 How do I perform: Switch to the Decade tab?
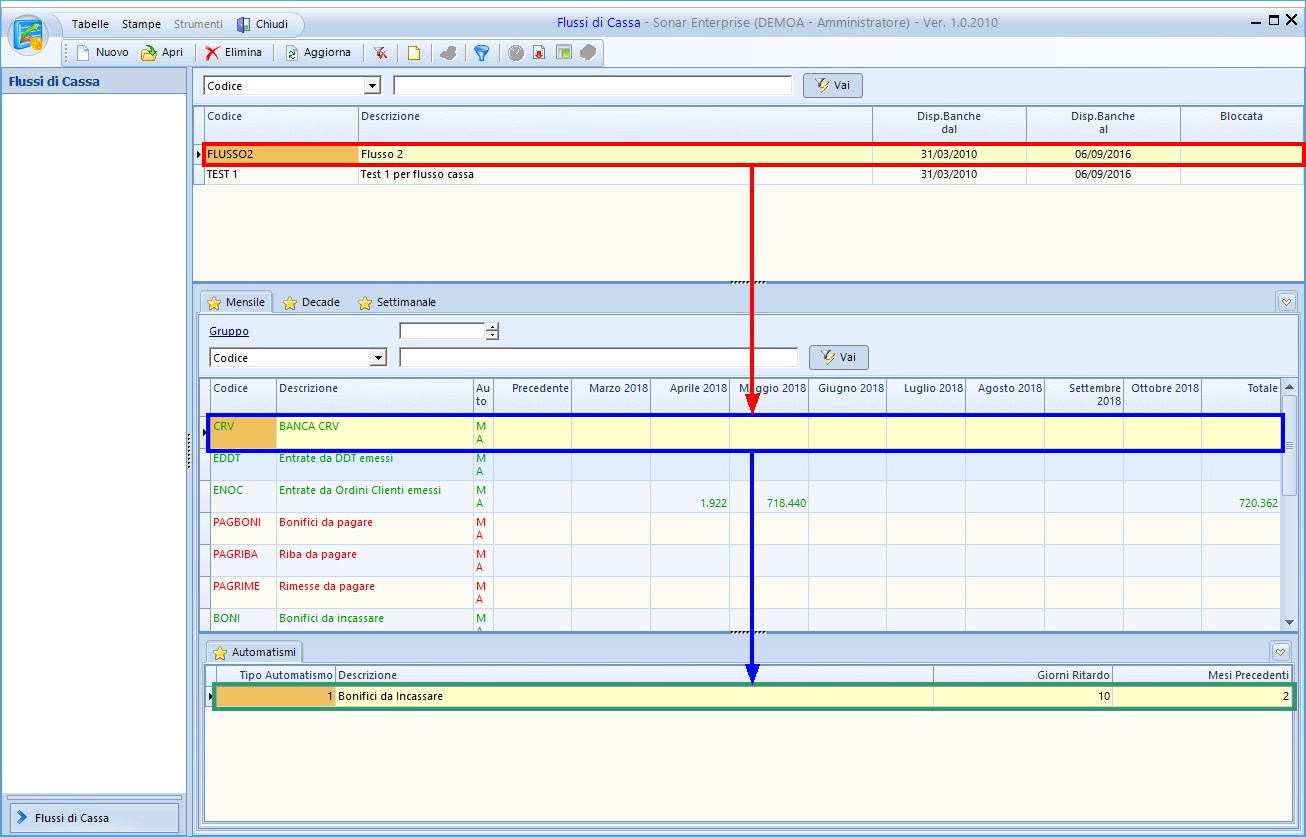click(x=312, y=302)
